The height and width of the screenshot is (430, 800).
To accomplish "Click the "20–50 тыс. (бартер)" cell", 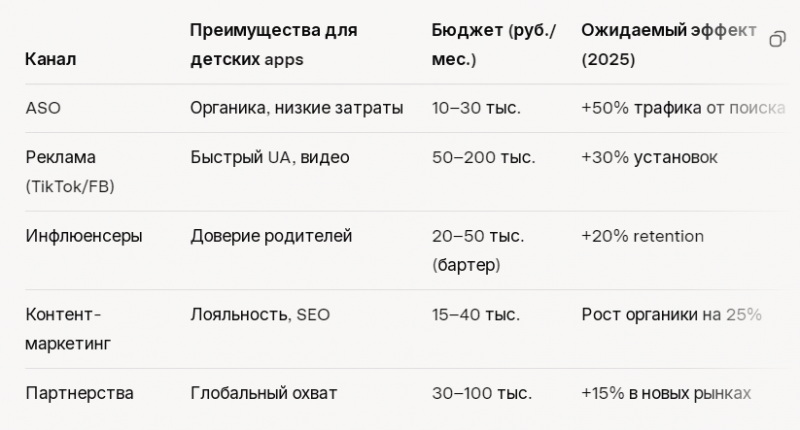I will click(478, 250).
